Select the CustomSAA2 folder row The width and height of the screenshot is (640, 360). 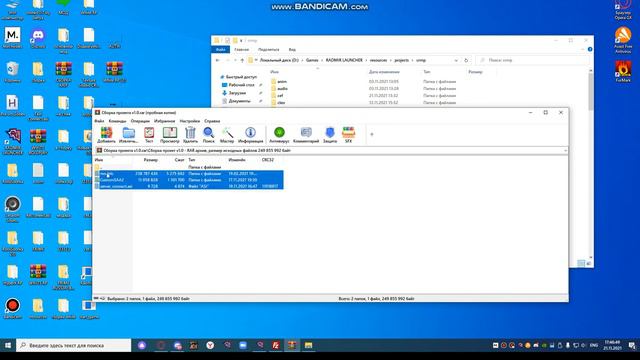[x=189, y=180]
